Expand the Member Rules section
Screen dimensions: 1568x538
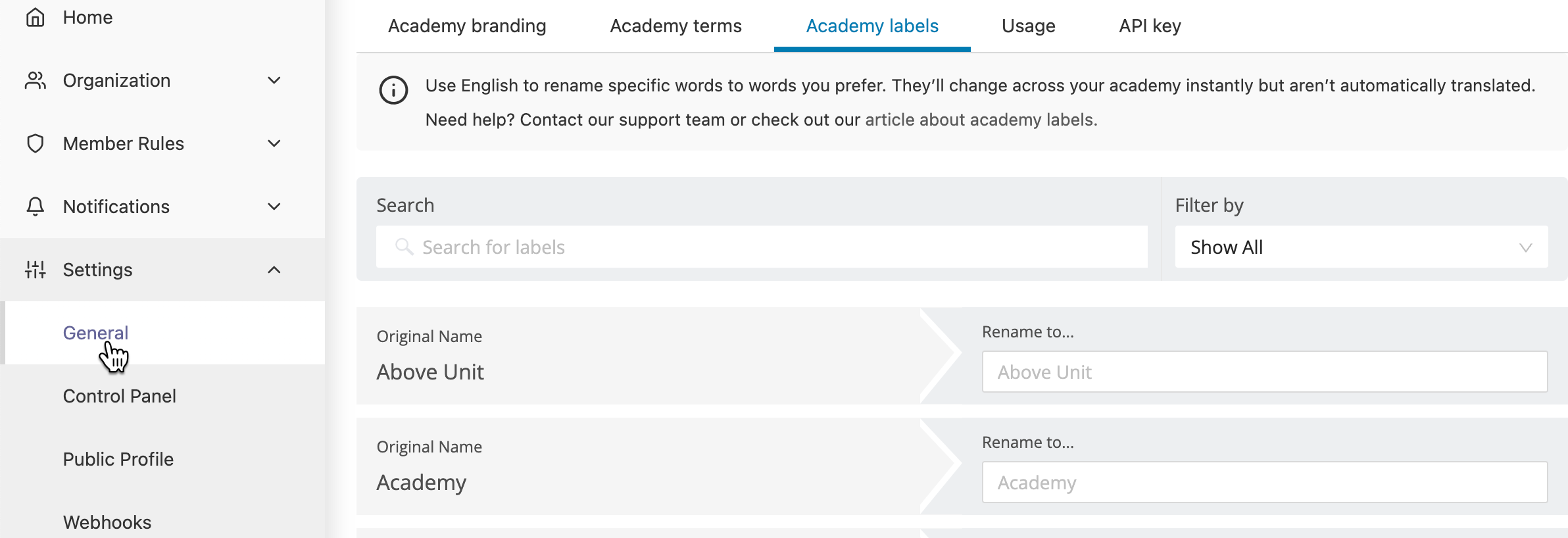point(275,144)
